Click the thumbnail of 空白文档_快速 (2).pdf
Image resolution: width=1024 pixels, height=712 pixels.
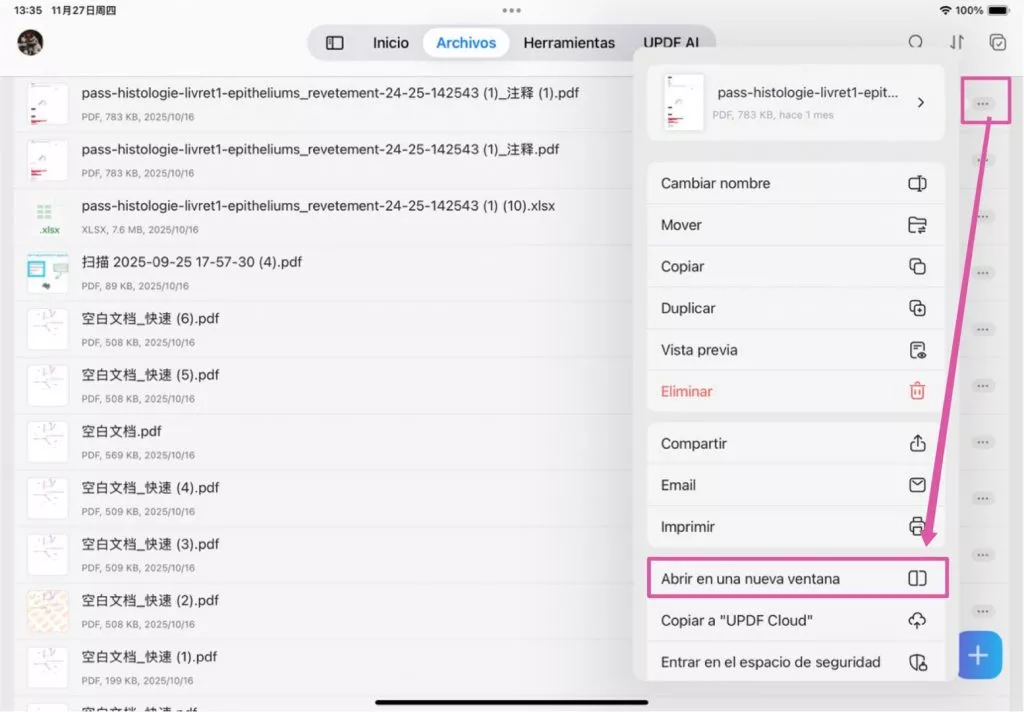coord(48,611)
